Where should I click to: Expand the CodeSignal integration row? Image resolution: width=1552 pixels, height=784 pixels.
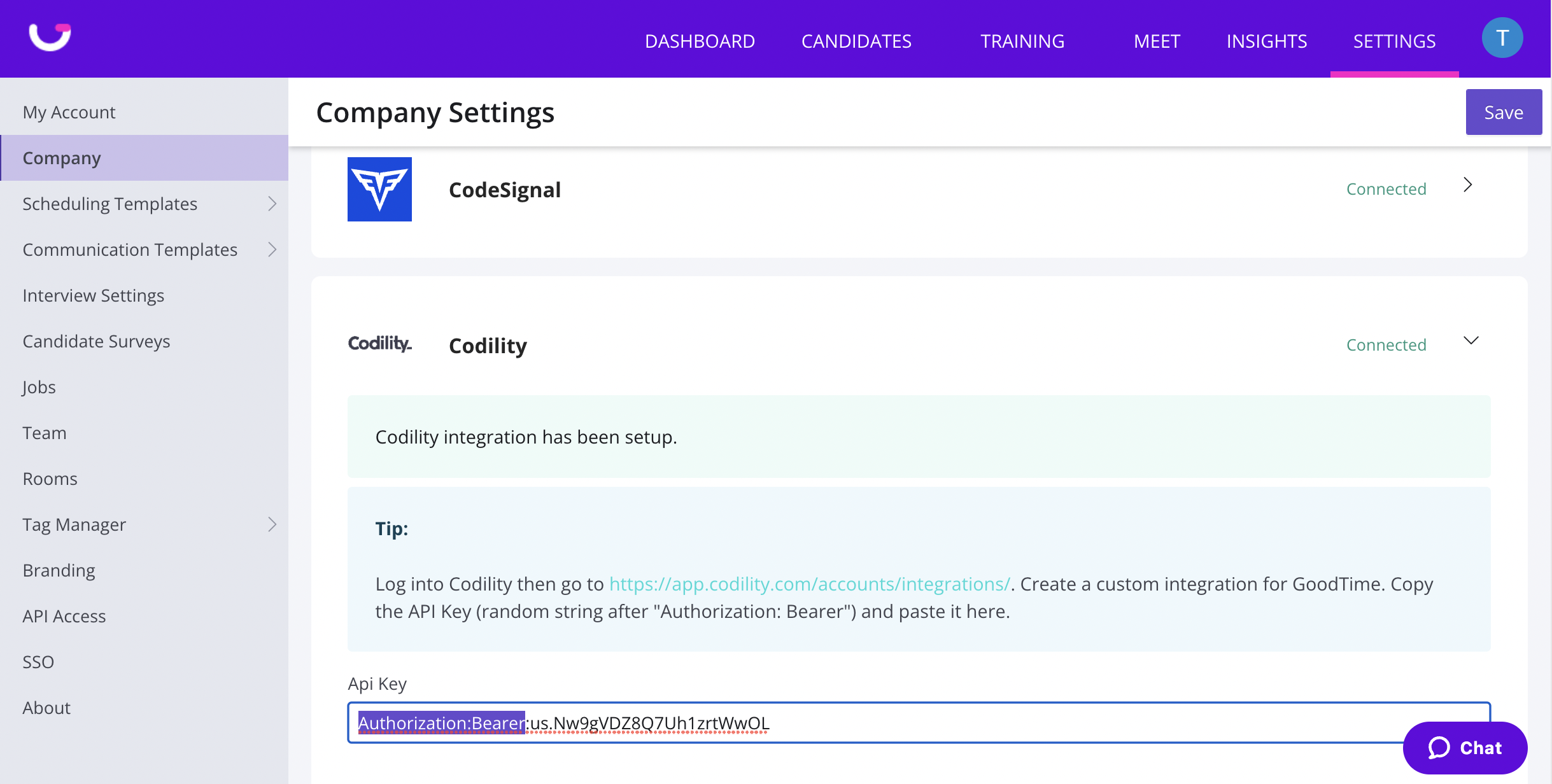coord(1468,185)
